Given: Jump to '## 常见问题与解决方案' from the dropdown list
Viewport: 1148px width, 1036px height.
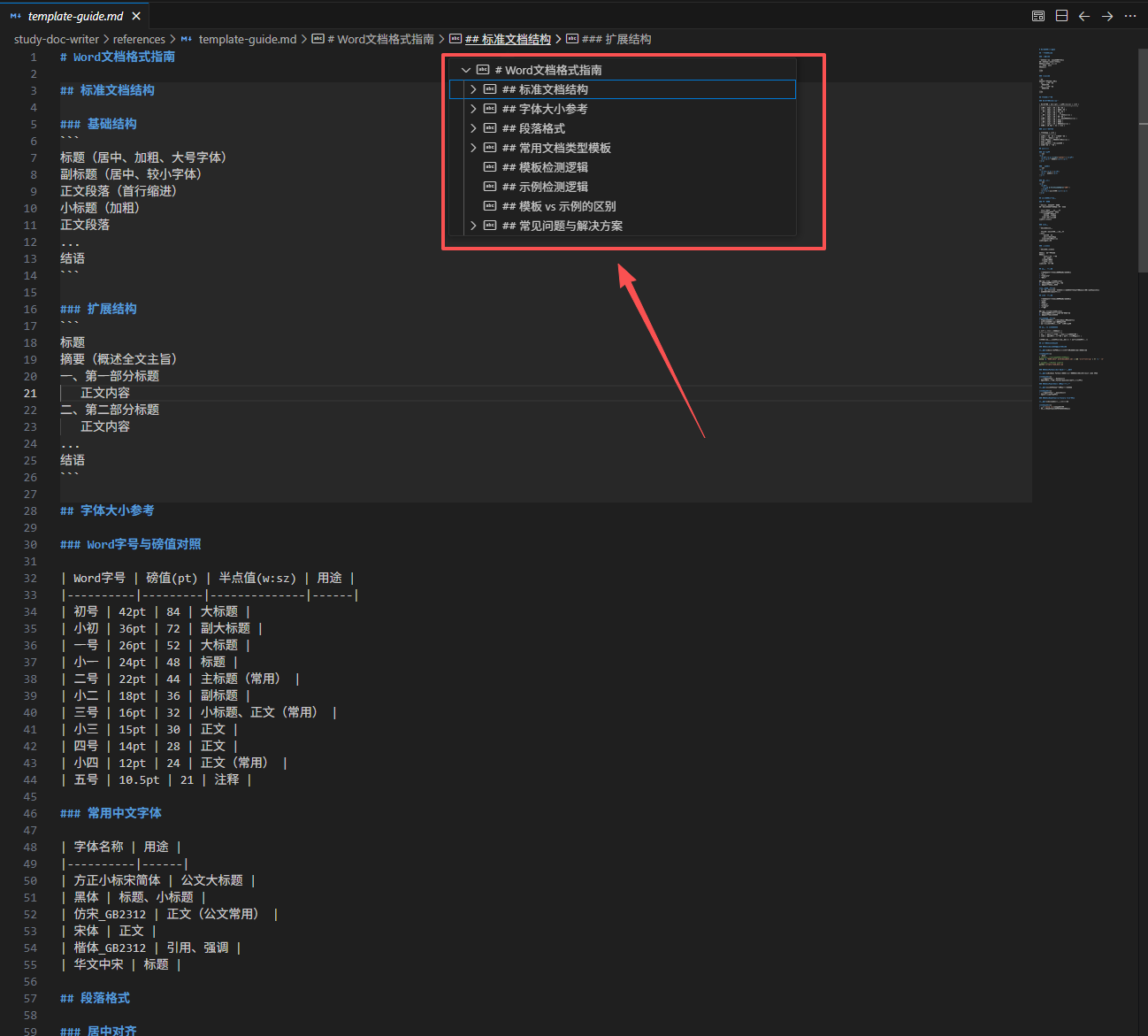Looking at the screenshot, I should (x=623, y=226).
